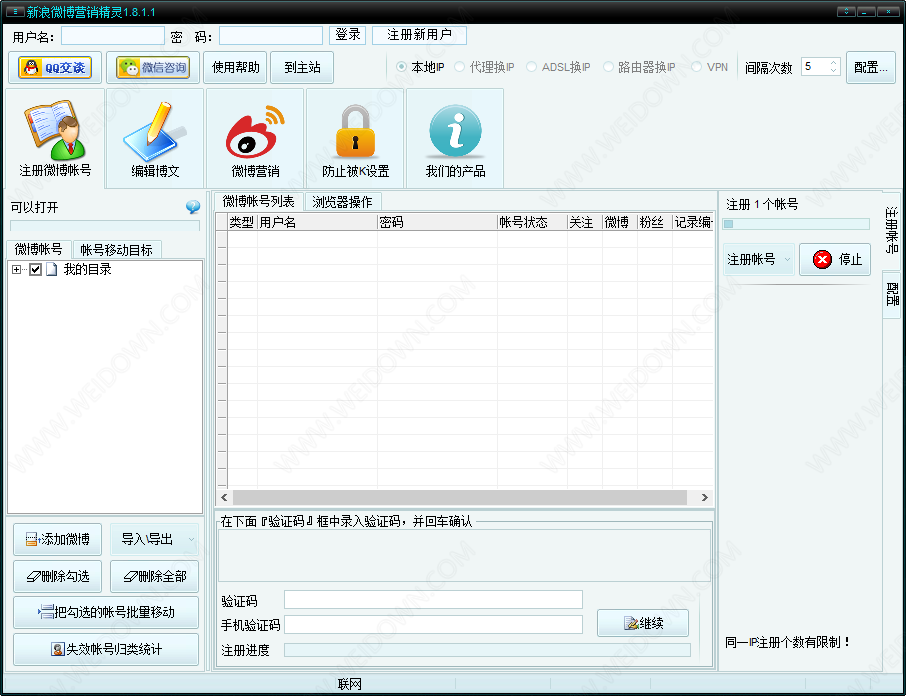The image size is (906, 696).
Task: Open the 微博营销 Weibo logo icon
Action: 255,139
